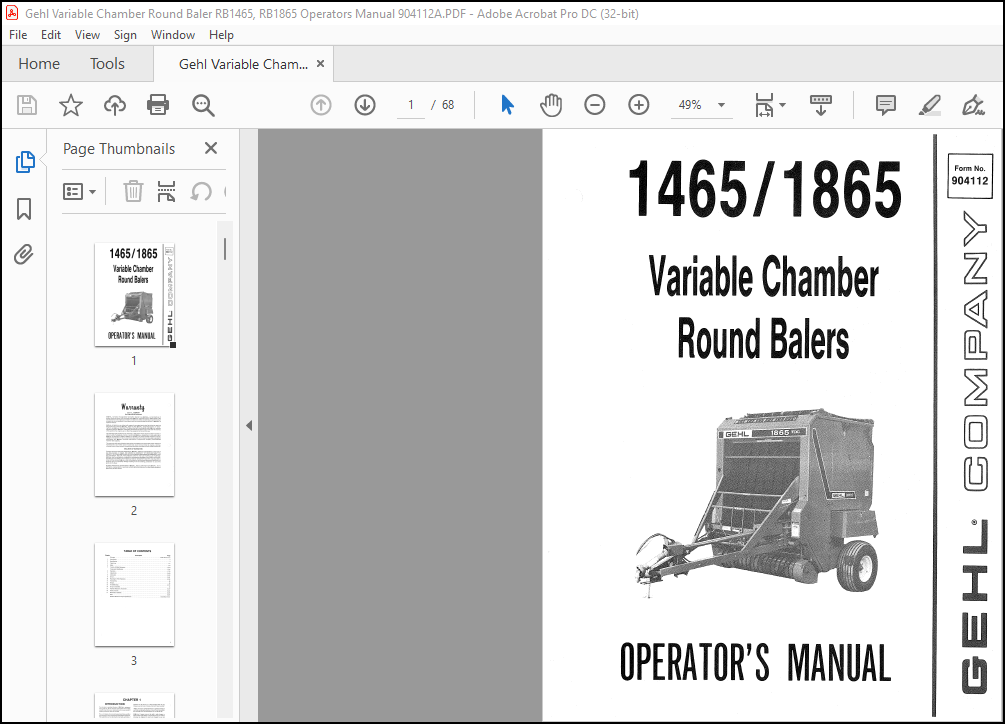Close the Page Thumbnails panel
1005x724 pixels.
coord(211,148)
